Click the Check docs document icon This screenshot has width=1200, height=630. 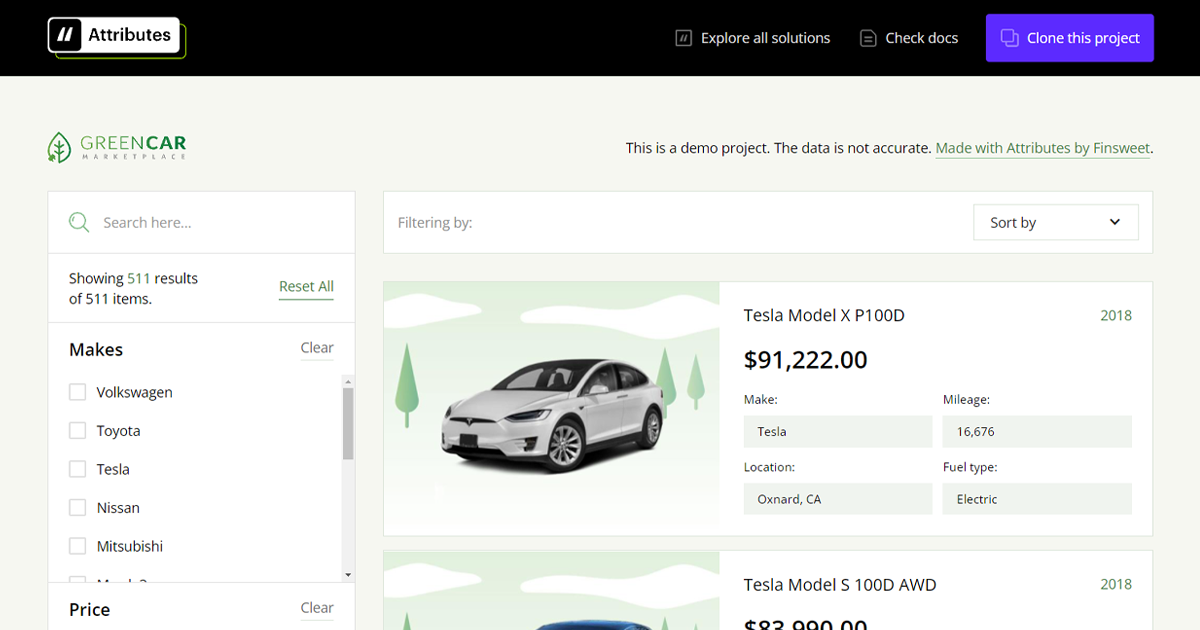[x=868, y=38]
